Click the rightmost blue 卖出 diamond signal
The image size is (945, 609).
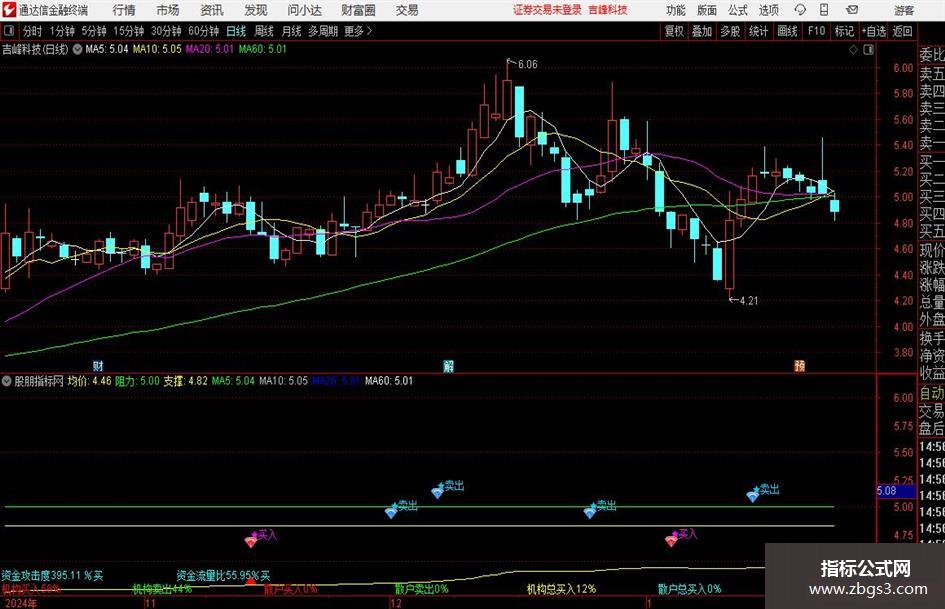[753, 496]
